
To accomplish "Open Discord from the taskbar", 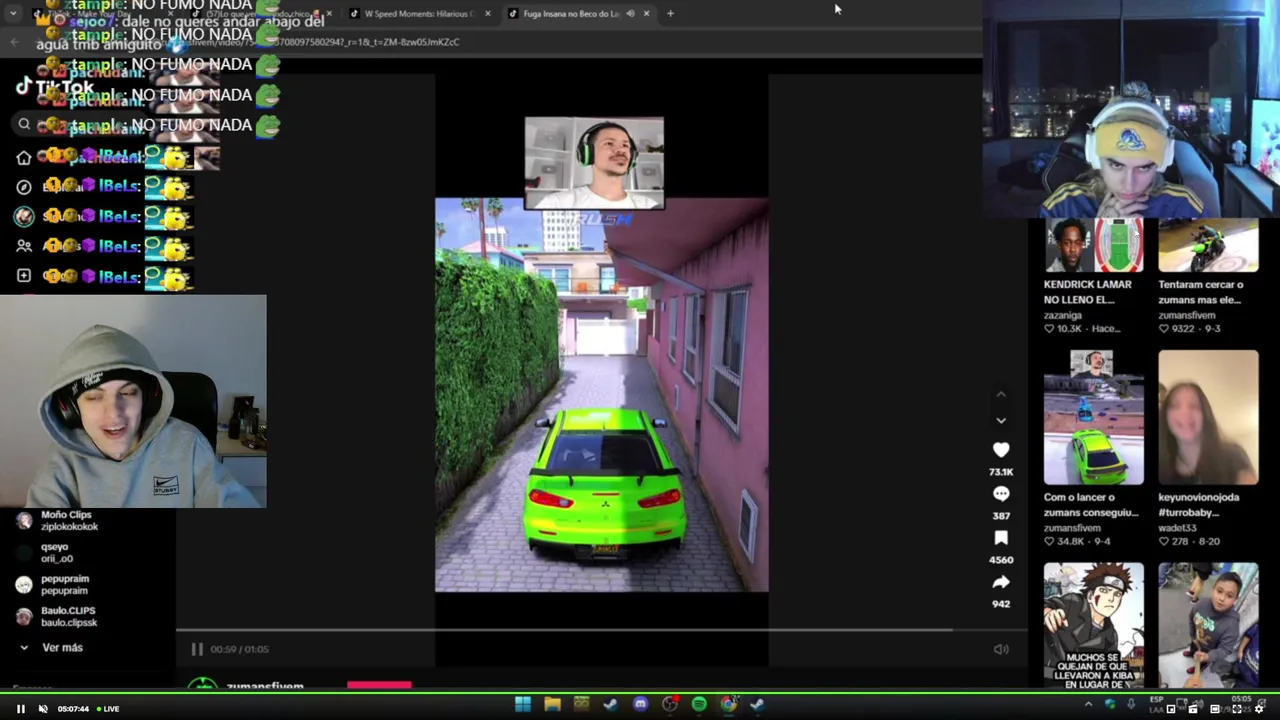I will [640, 705].
